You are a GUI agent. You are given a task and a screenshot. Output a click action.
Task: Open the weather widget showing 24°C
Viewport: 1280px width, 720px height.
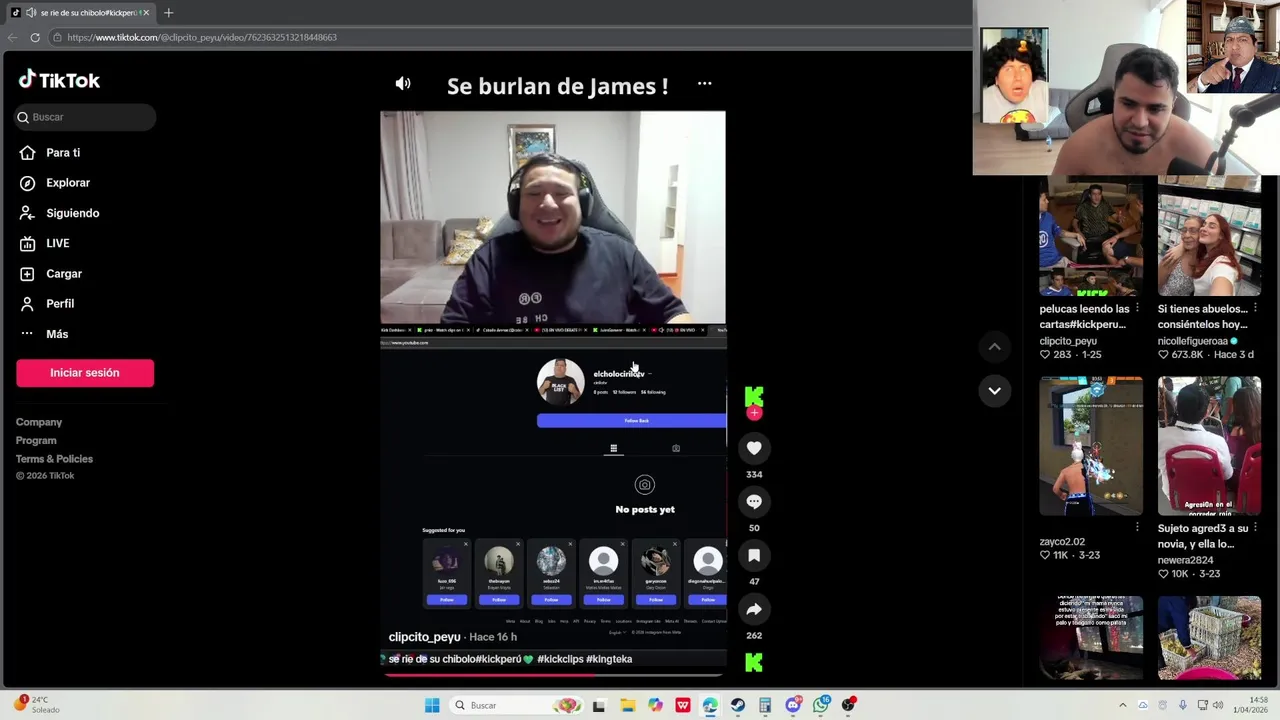coord(36,705)
